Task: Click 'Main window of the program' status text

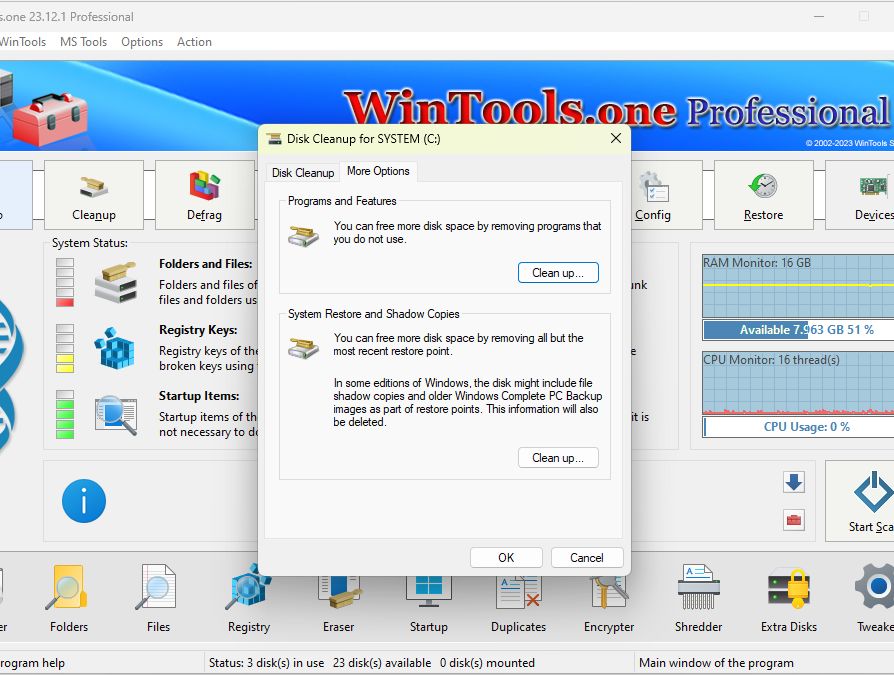Action: pos(716,663)
